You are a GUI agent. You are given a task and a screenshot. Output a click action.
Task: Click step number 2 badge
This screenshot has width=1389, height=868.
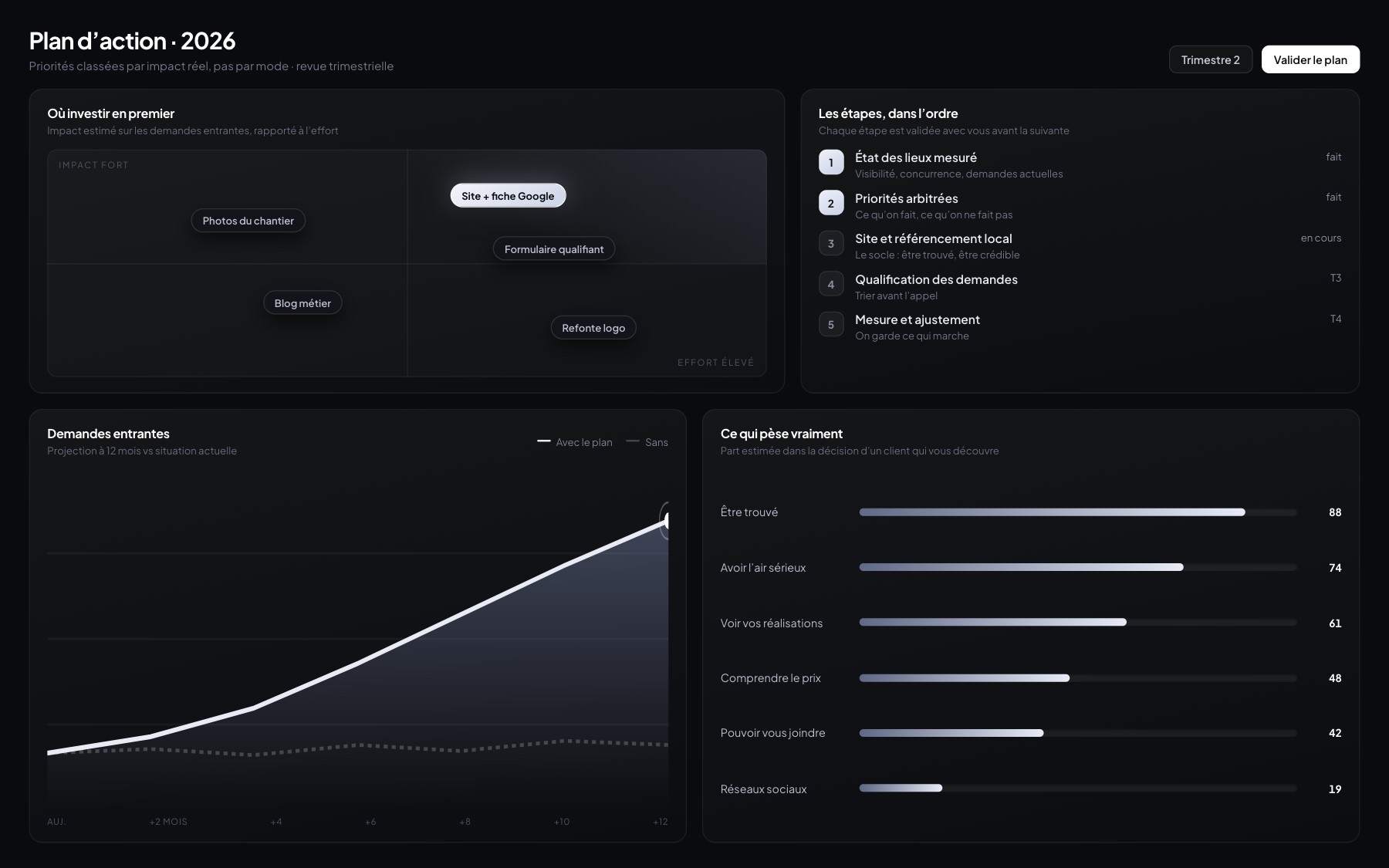pyautogui.click(x=831, y=203)
